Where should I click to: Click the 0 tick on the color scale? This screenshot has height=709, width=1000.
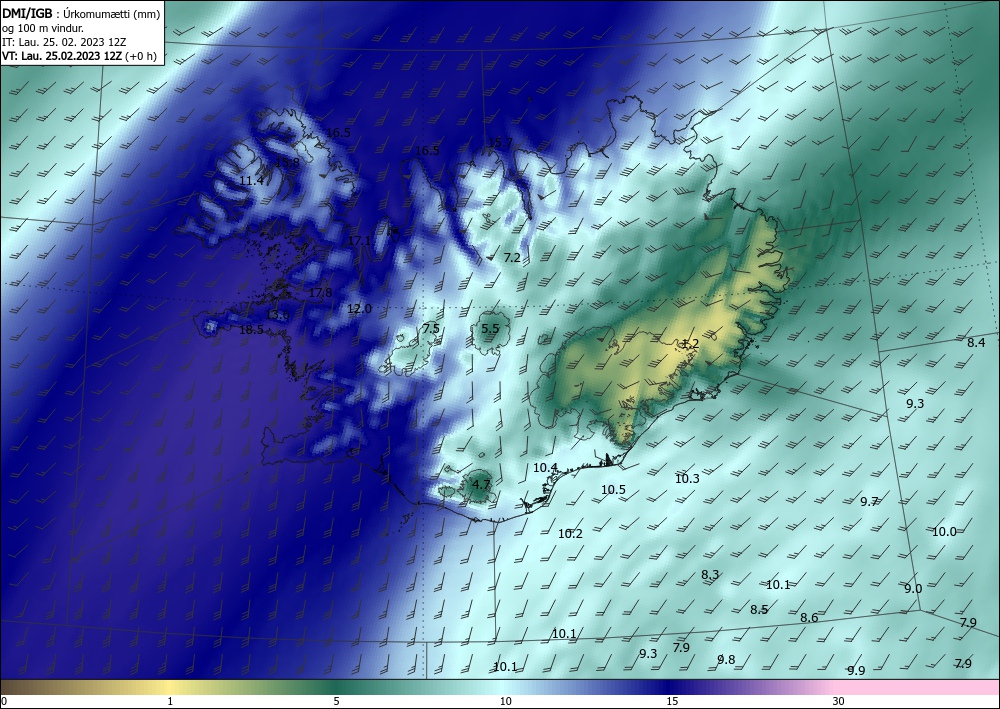pyautogui.click(x=4, y=702)
